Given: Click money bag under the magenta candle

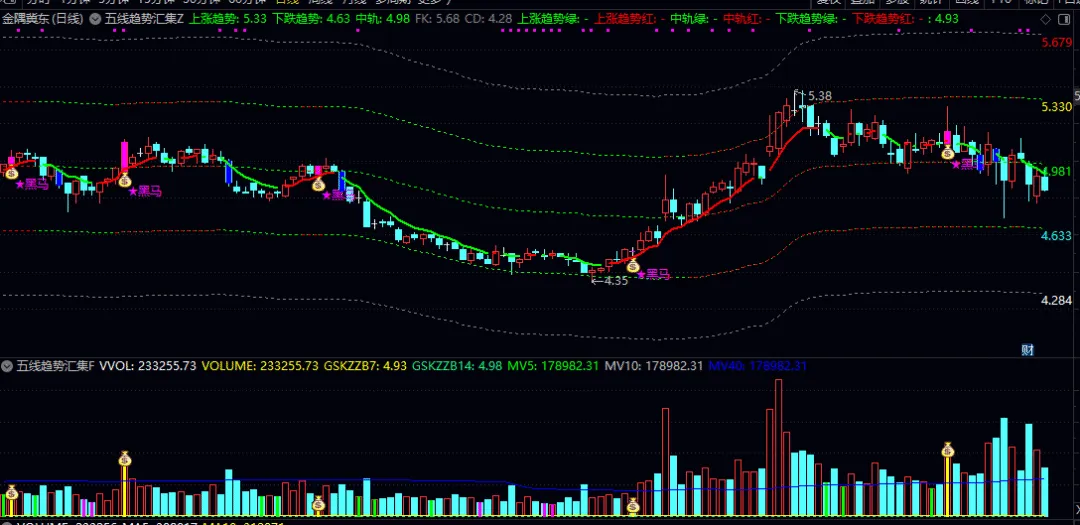Looking at the screenshot, I should 125,180.
